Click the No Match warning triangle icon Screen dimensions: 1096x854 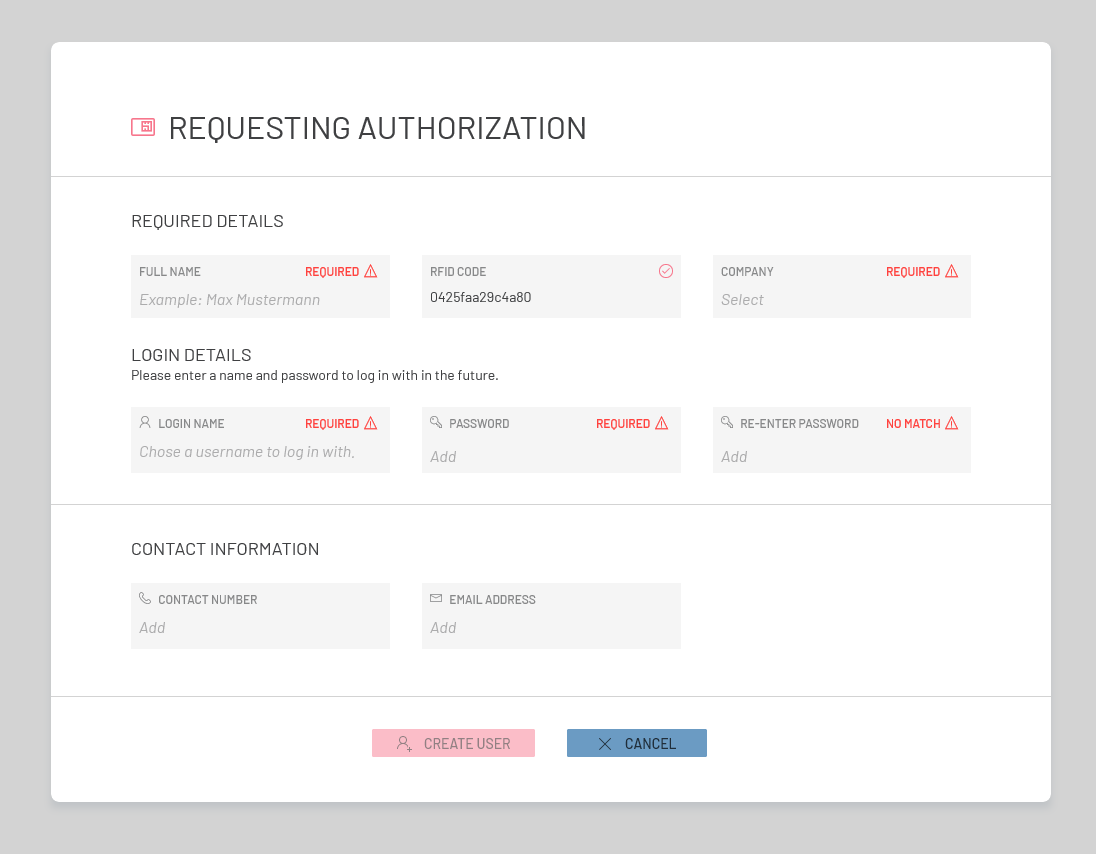951,423
